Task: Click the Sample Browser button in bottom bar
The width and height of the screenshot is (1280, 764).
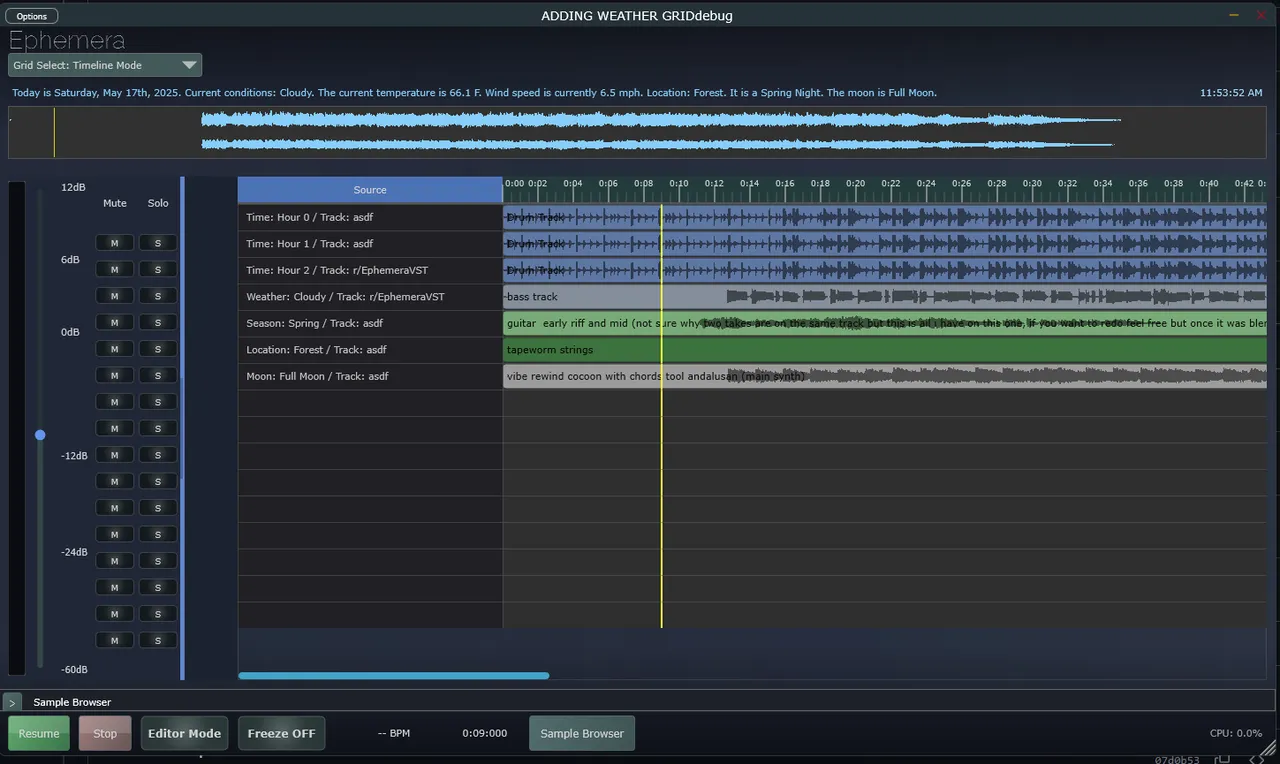Action: pyautogui.click(x=581, y=733)
